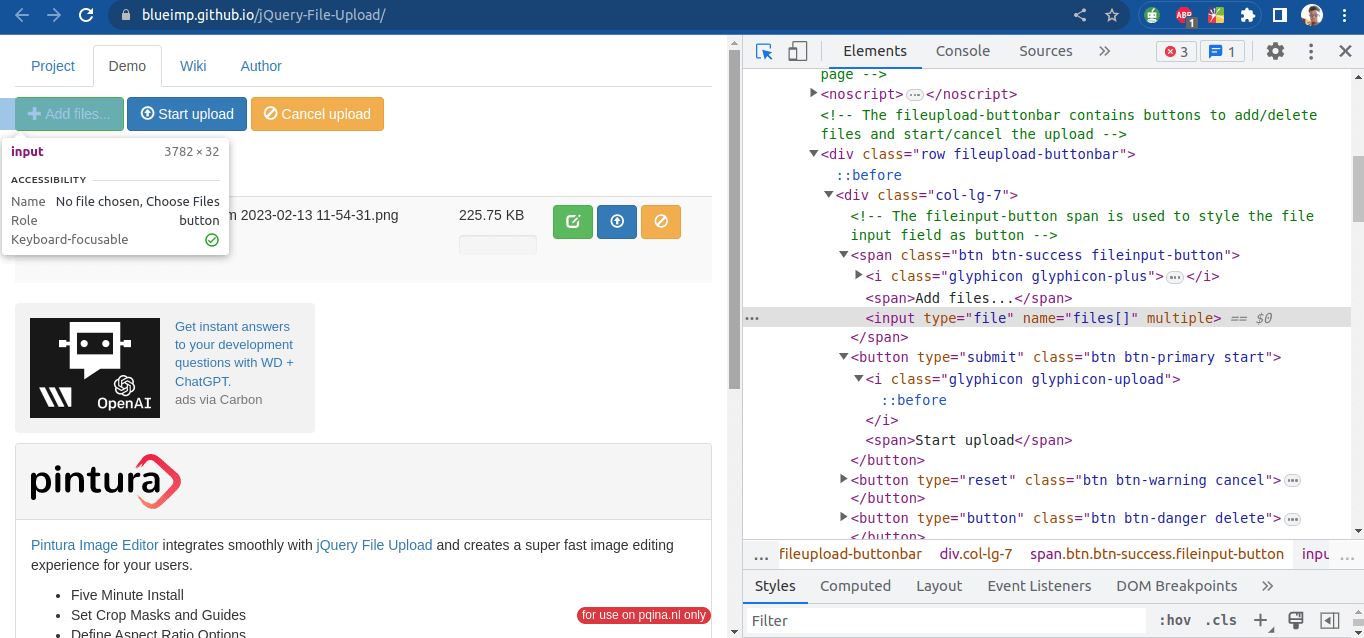Click the upload progress bar of file
The height and width of the screenshot is (638, 1364).
(498, 244)
